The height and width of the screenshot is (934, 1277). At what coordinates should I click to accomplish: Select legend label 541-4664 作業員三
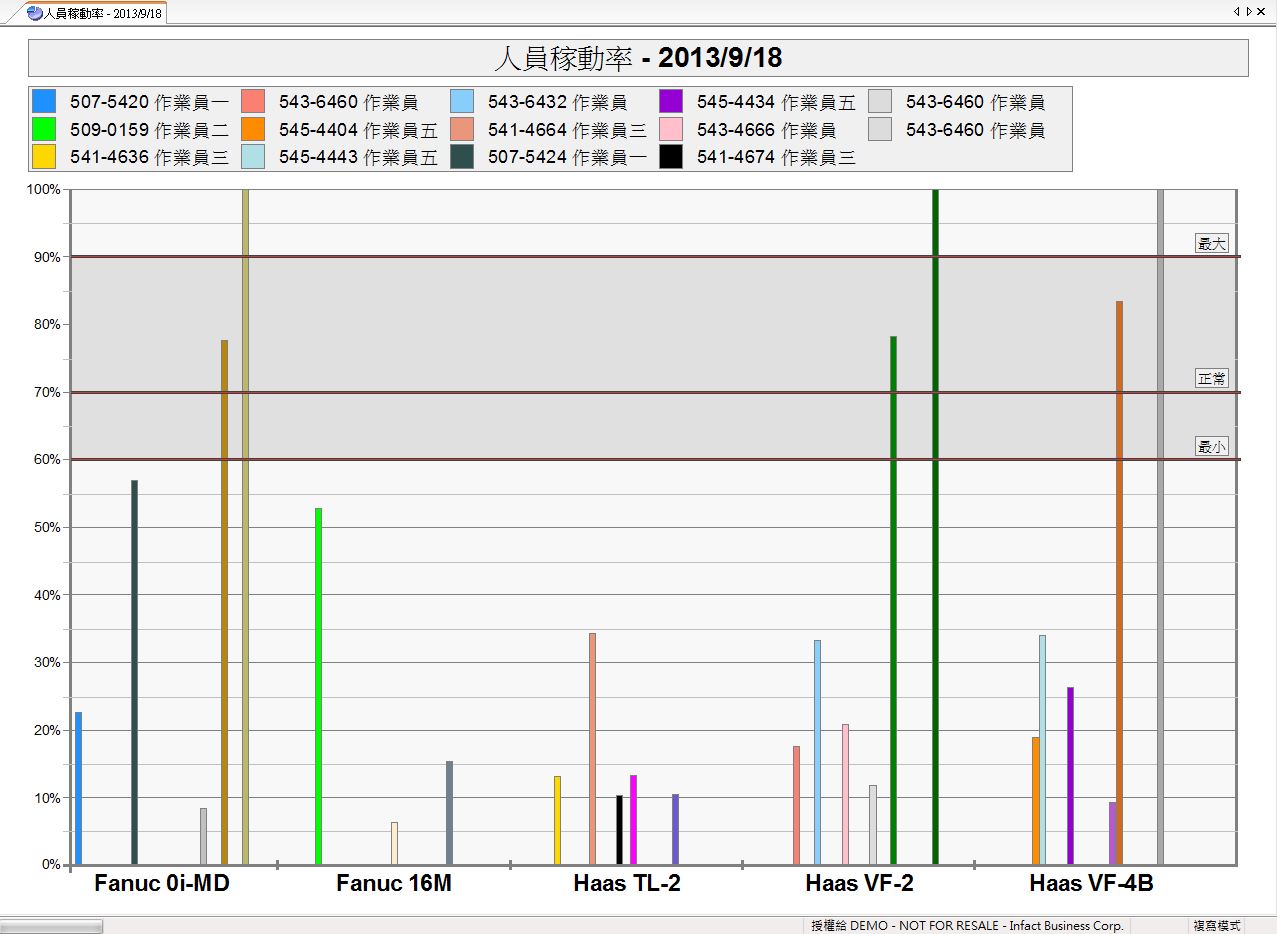(567, 130)
